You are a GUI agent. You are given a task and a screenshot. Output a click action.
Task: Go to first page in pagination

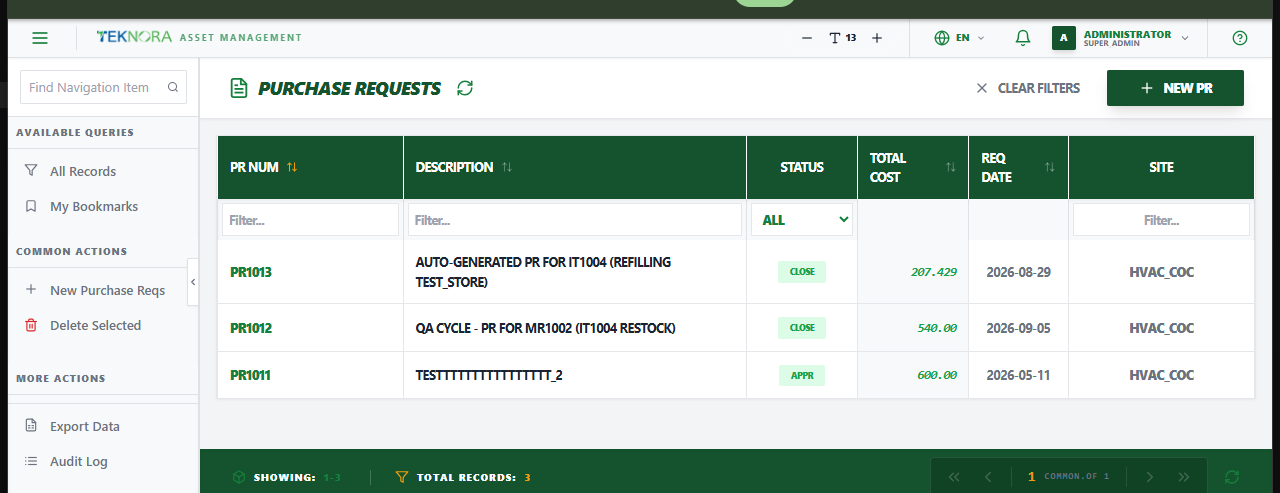pyautogui.click(x=953, y=477)
